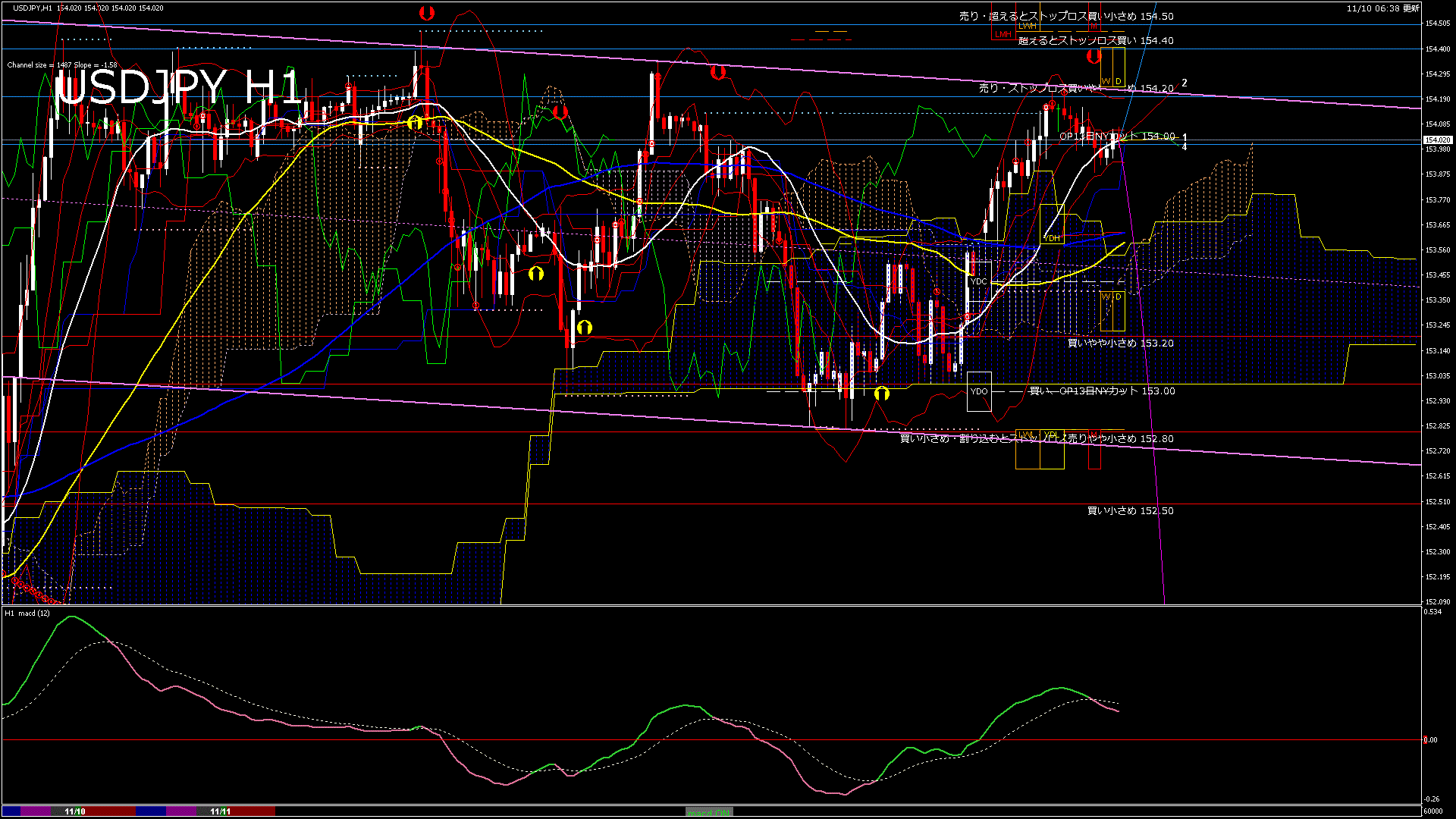Screen dimensions: 1456x819
Task: Select the 11/11 date segment on session bar
Action: click(220, 811)
